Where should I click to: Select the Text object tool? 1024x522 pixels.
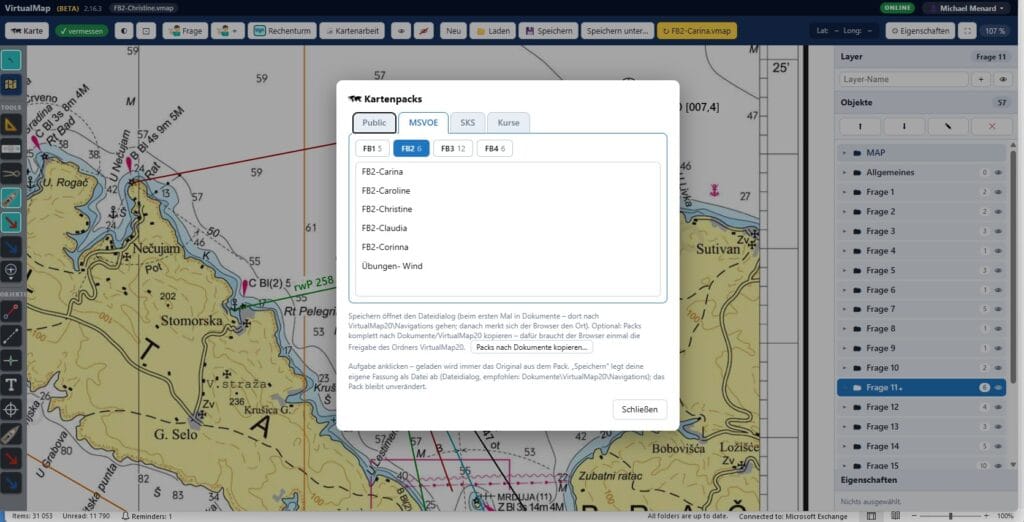click(x=11, y=385)
